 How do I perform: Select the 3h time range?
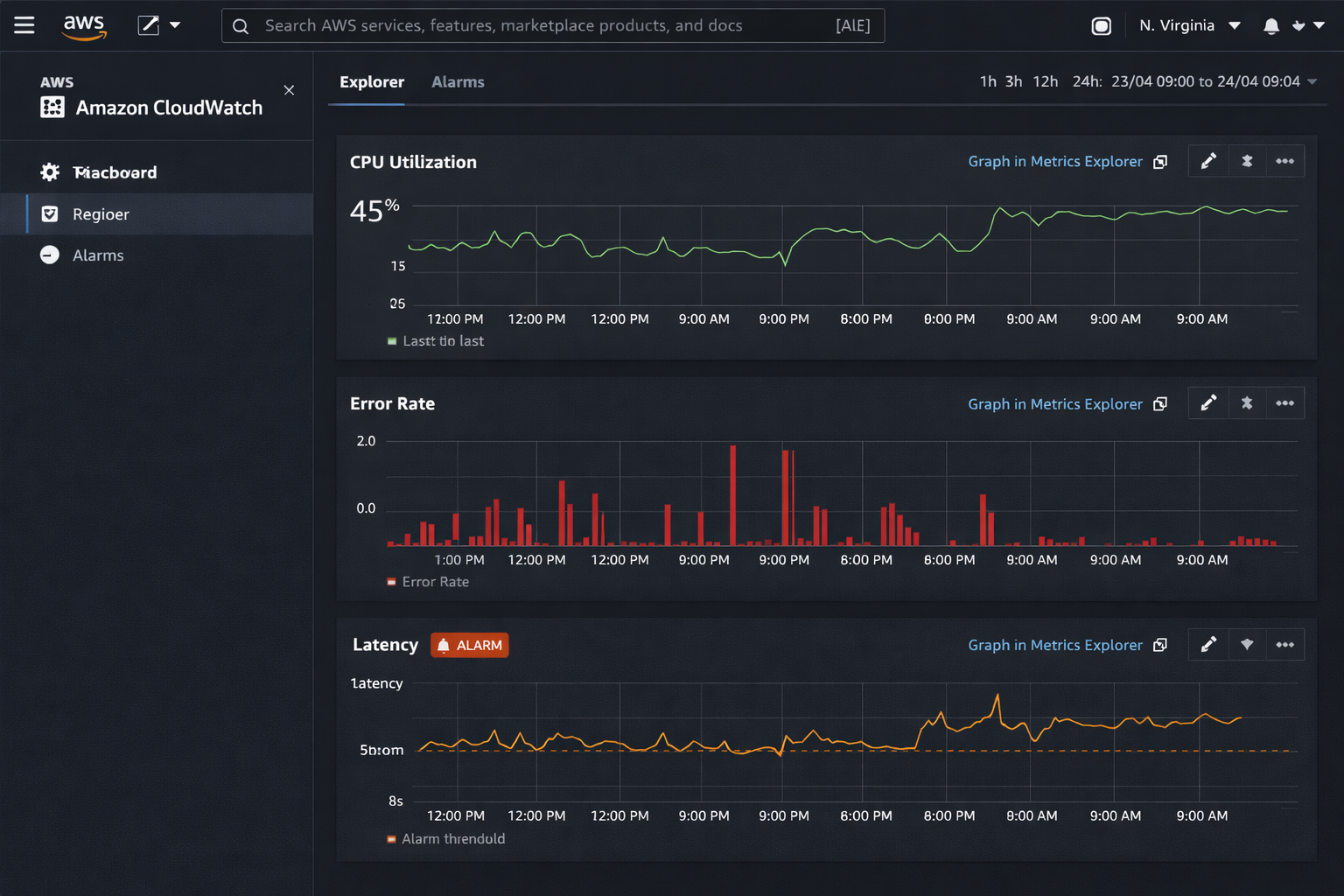1013,82
